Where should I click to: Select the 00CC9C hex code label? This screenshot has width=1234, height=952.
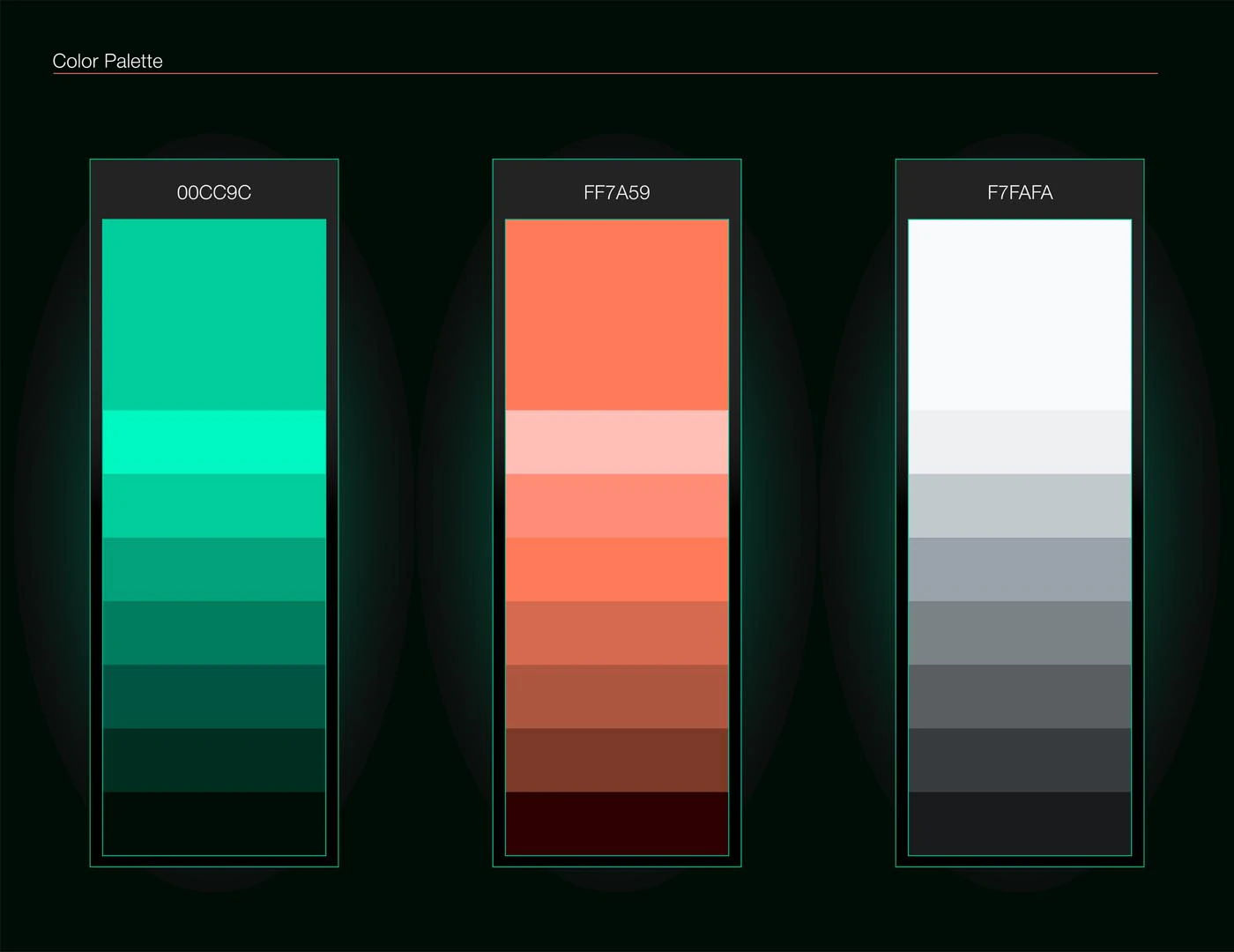click(214, 192)
